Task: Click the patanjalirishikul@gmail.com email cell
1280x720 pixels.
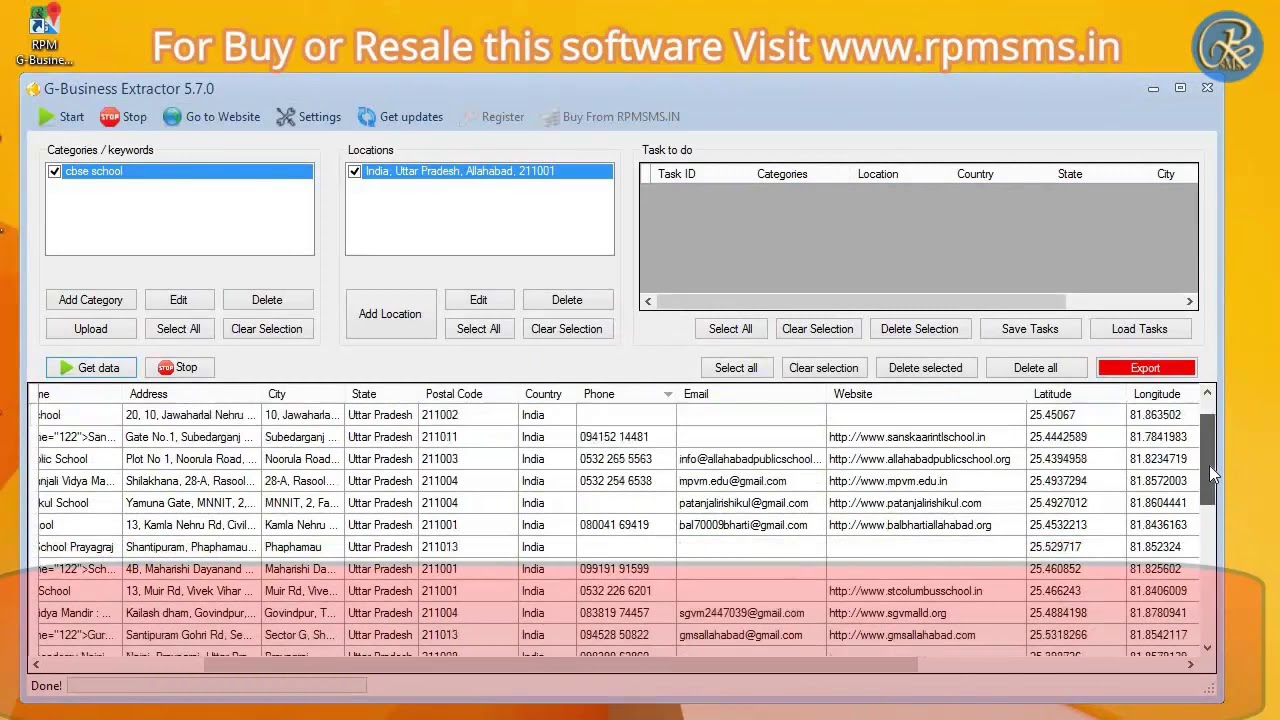Action: click(x=750, y=503)
